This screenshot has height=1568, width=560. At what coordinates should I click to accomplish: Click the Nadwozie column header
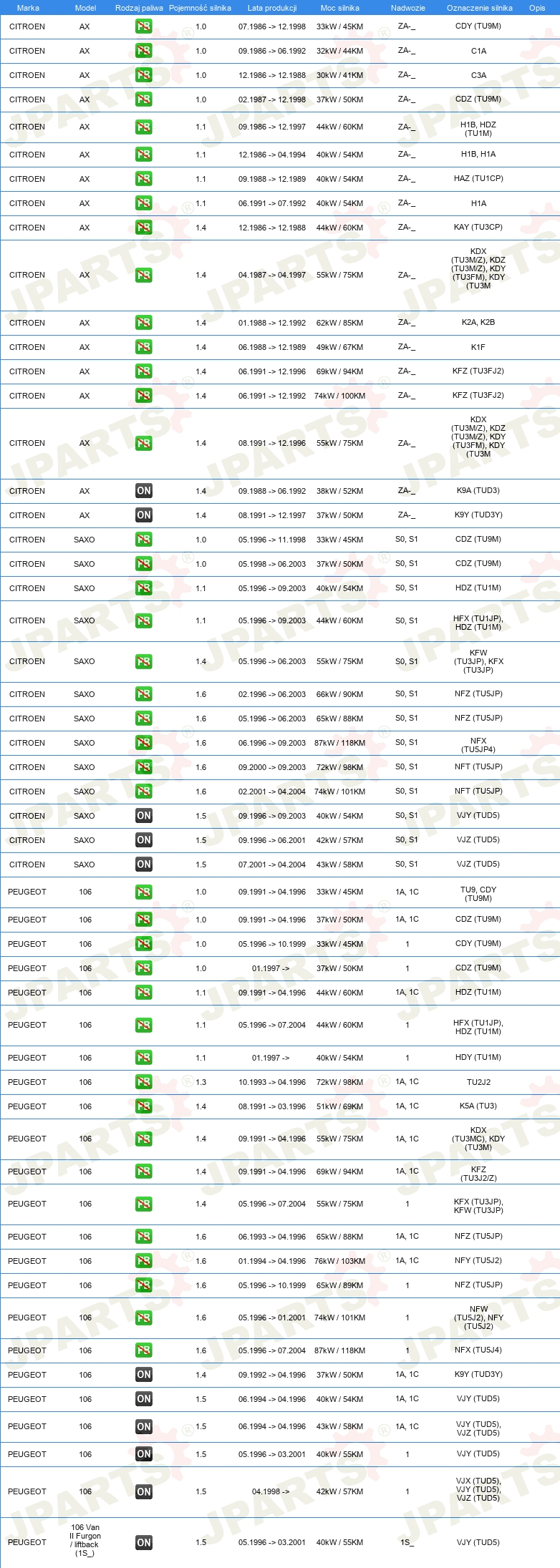tap(407, 8)
